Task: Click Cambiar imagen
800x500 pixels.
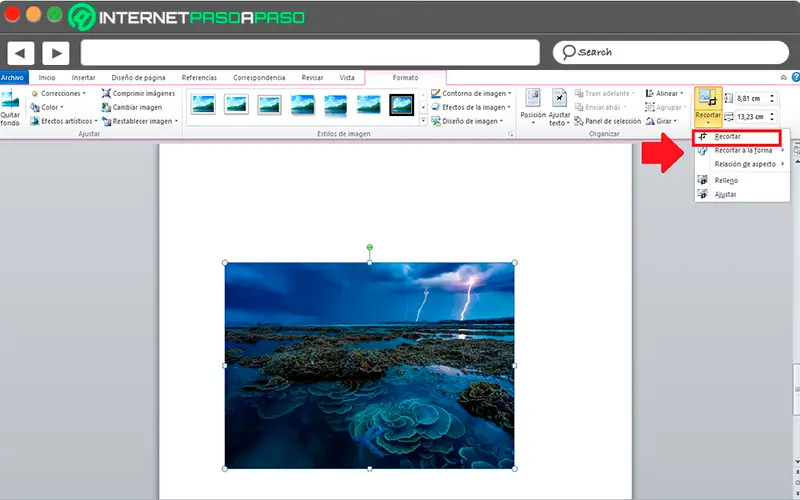Action: pos(132,107)
